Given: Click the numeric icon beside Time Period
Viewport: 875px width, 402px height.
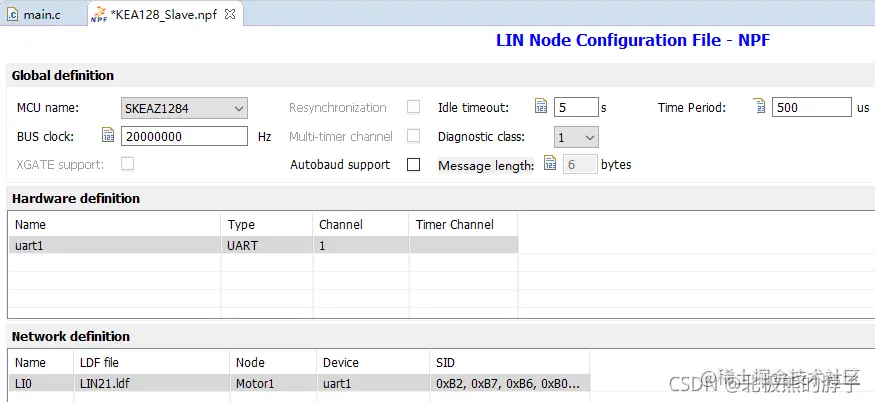Looking at the screenshot, I should (759, 107).
